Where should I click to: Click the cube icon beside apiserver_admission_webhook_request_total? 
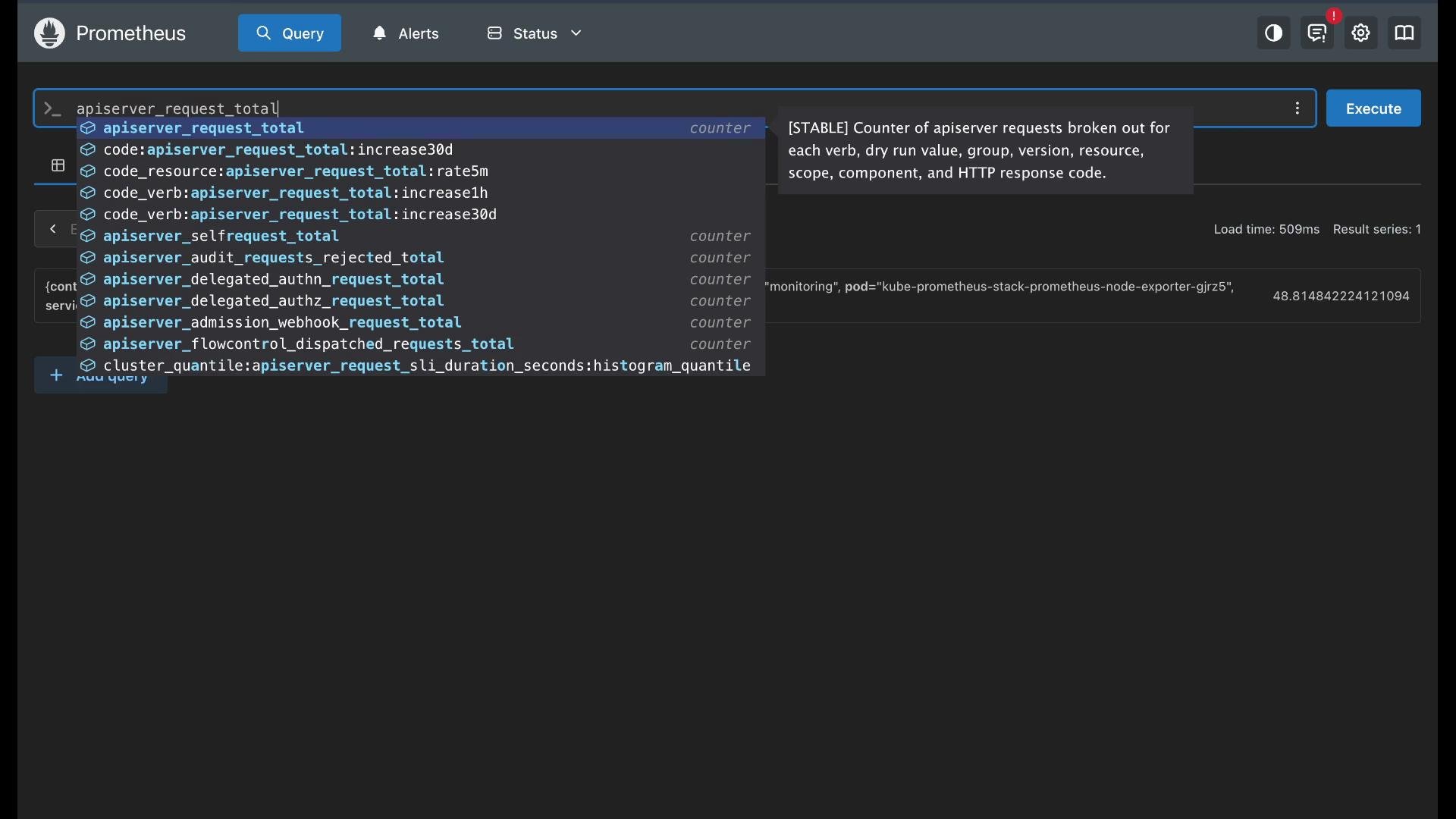click(89, 323)
